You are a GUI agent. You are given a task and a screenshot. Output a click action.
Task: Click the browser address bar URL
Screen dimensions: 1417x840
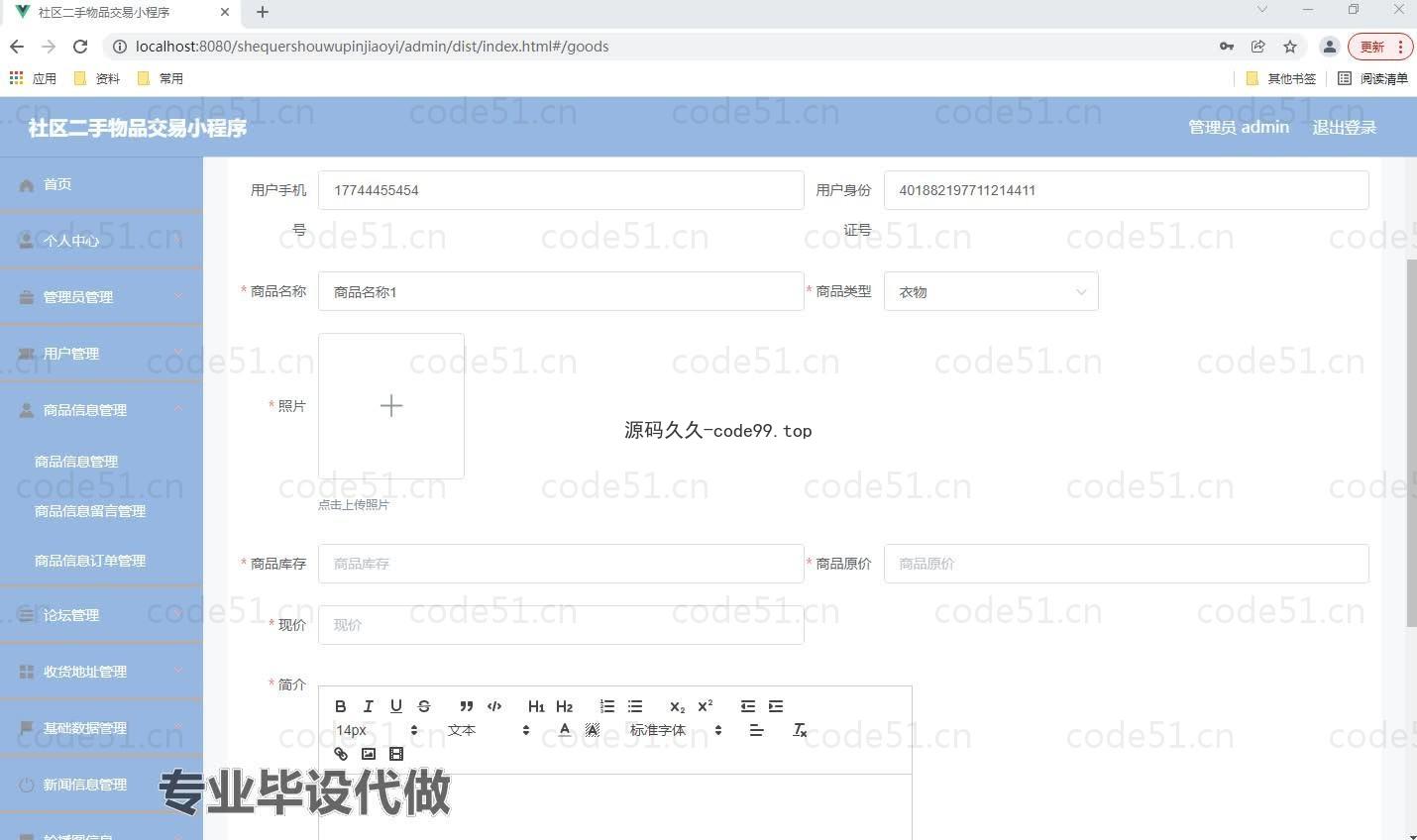click(372, 47)
